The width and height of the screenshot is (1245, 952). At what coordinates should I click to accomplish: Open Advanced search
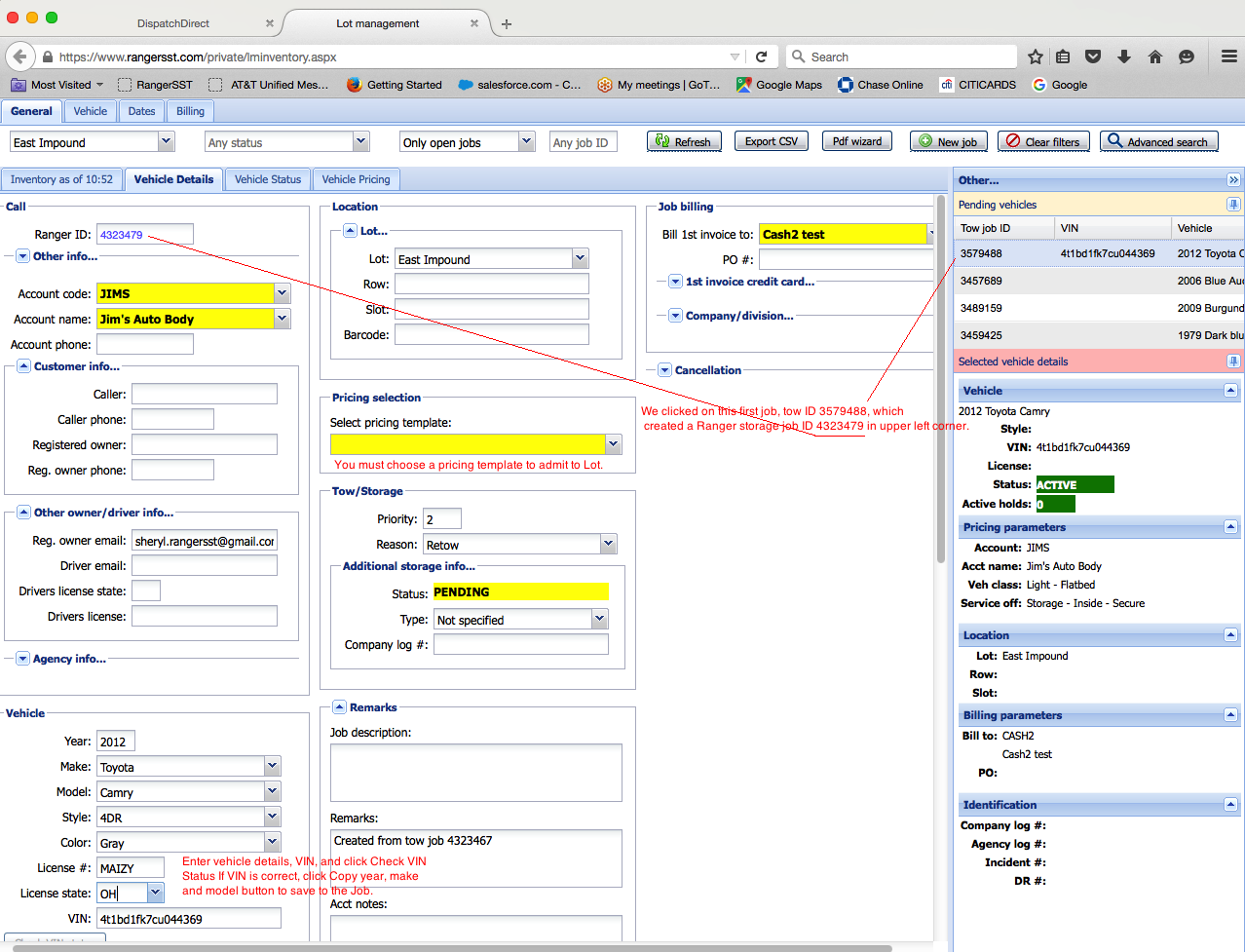point(1158,142)
